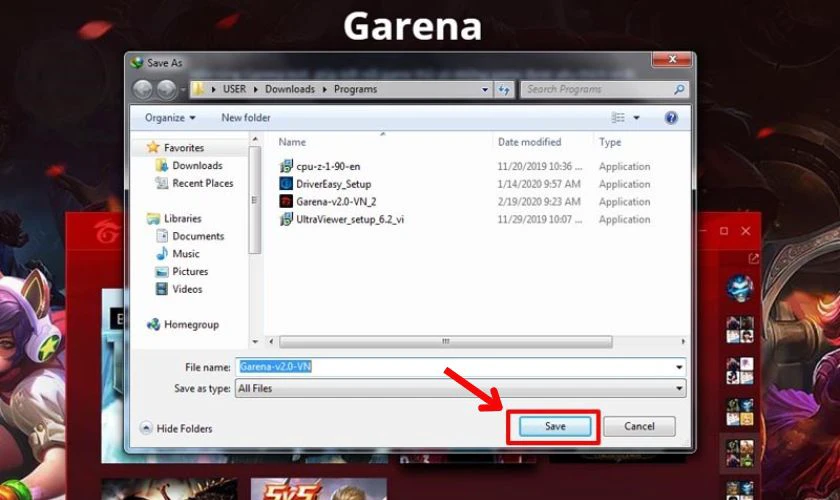The width and height of the screenshot is (840, 500).
Task: Click navigation pane scroll-down arrow
Action: [255, 341]
